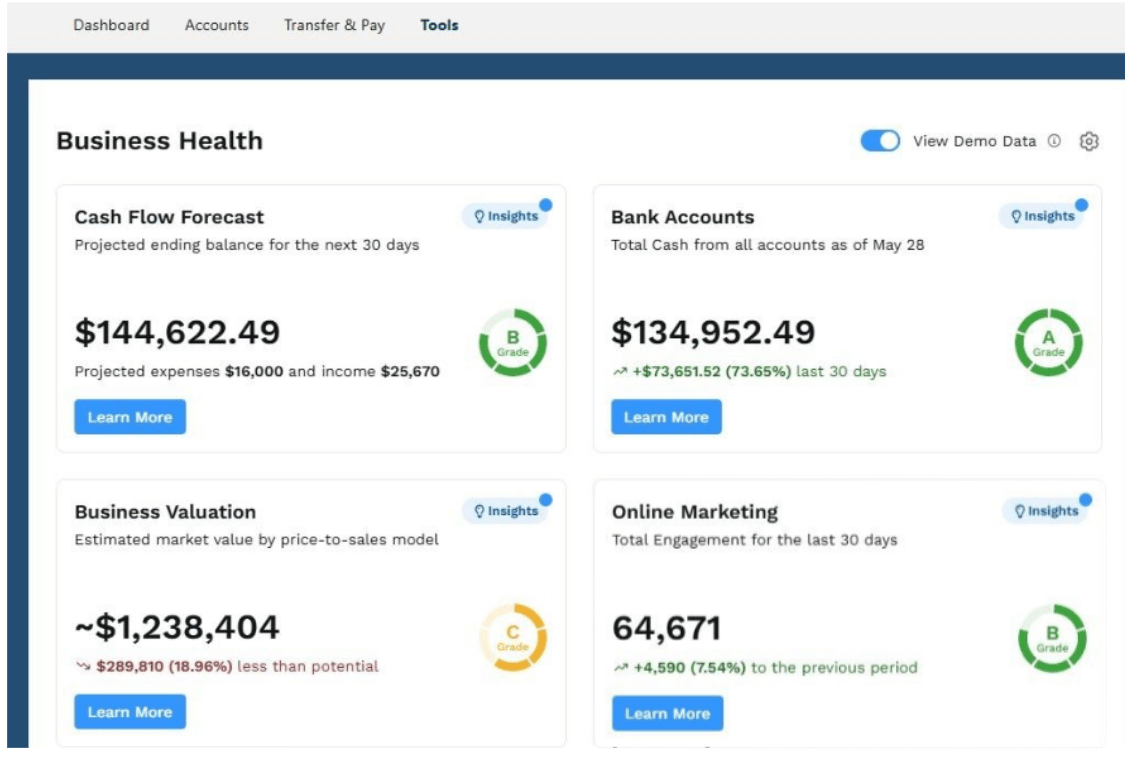Click '+4,590 (7.54%)' change text
This screenshot has width=1140, height=762.
[689, 667]
